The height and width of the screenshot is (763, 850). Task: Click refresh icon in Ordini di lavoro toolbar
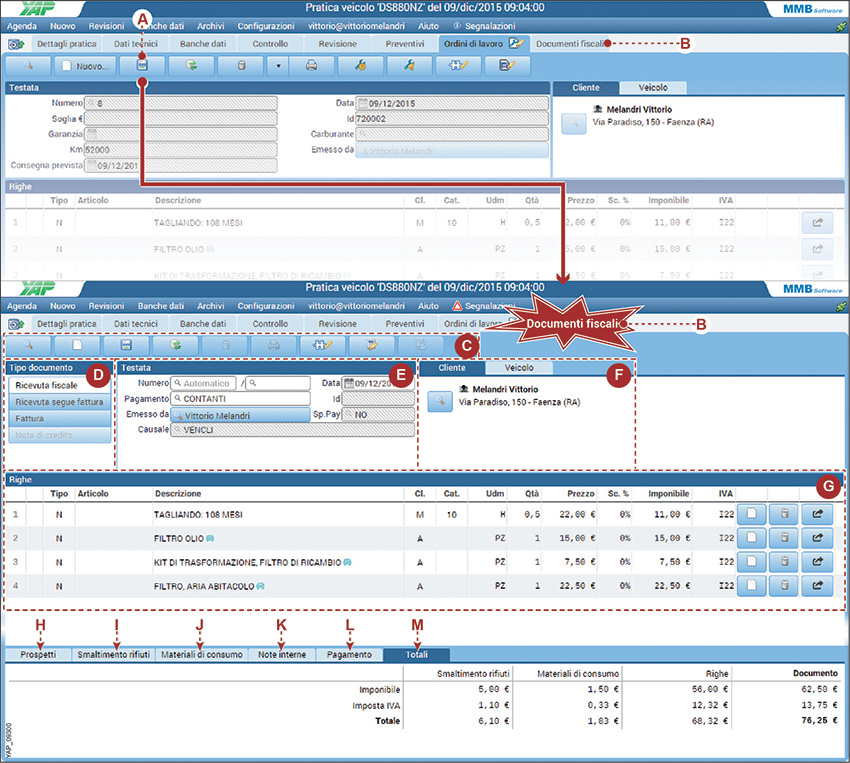point(191,66)
